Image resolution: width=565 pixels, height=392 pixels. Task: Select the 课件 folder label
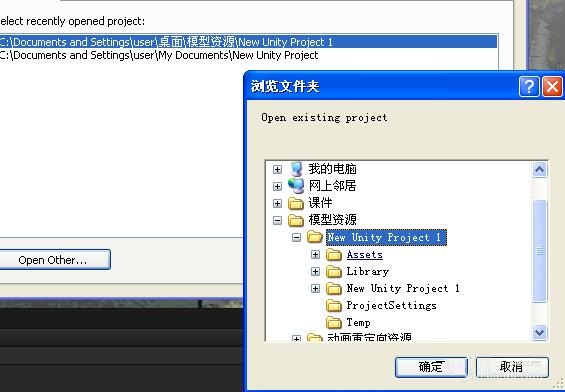click(x=320, y=203)
